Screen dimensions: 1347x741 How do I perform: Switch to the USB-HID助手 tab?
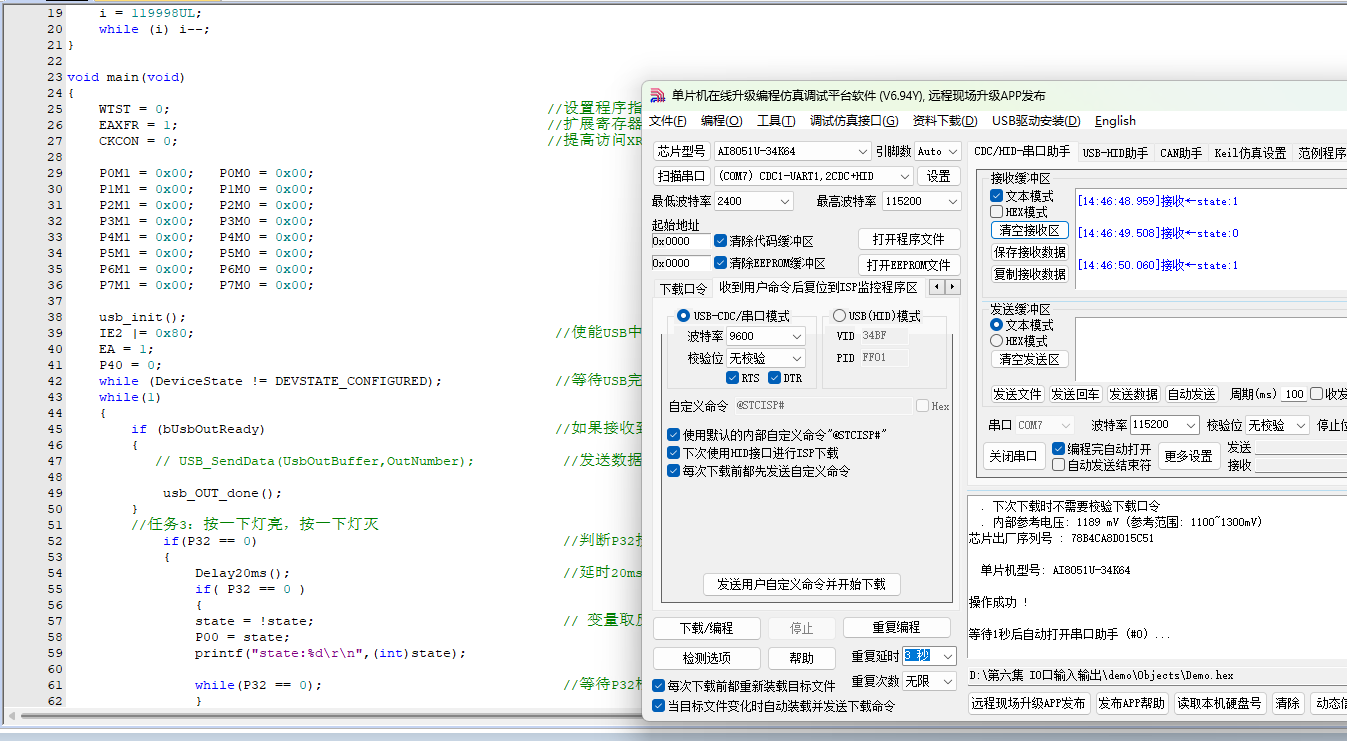(1115, 153)
